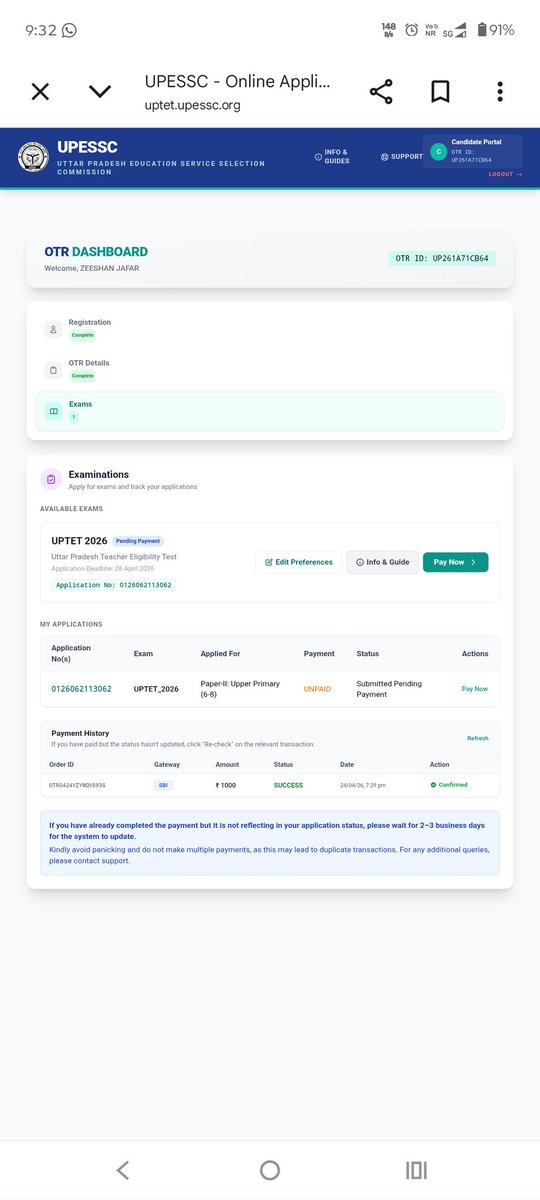The height and width of the screenshot is (1200, 540).
Task: Tap the SBI gateway badge
Action: (162, 785)
